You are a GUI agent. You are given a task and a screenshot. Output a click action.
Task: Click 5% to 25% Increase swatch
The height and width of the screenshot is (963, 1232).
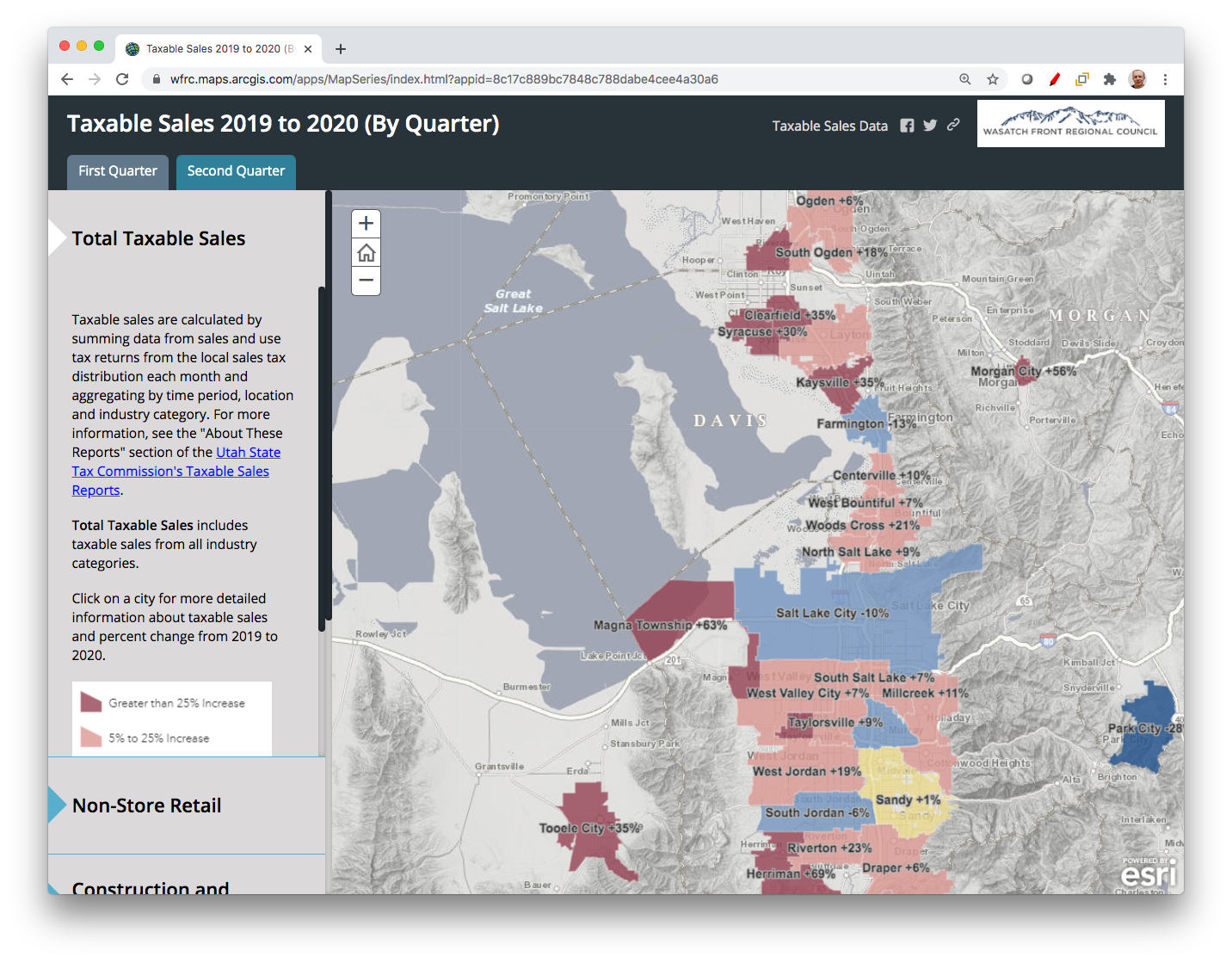91,738
